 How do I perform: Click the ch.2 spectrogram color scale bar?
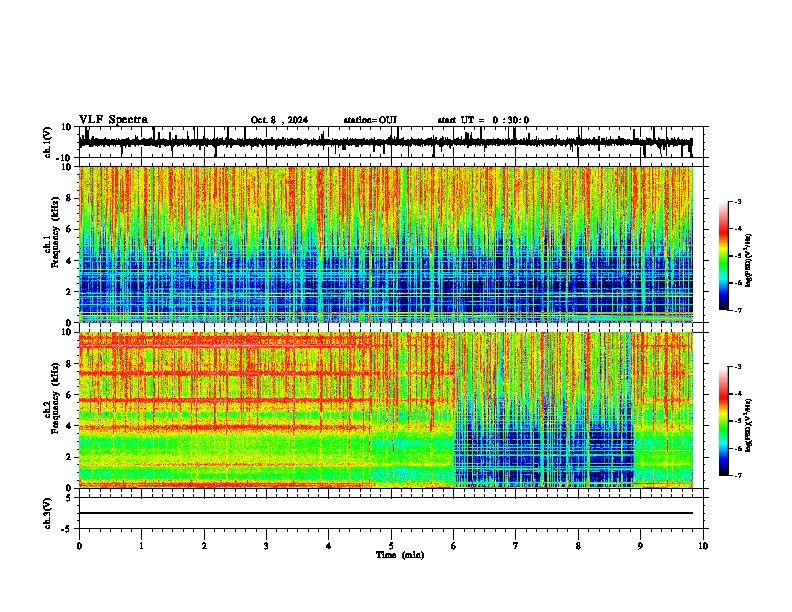pos(724,421)
